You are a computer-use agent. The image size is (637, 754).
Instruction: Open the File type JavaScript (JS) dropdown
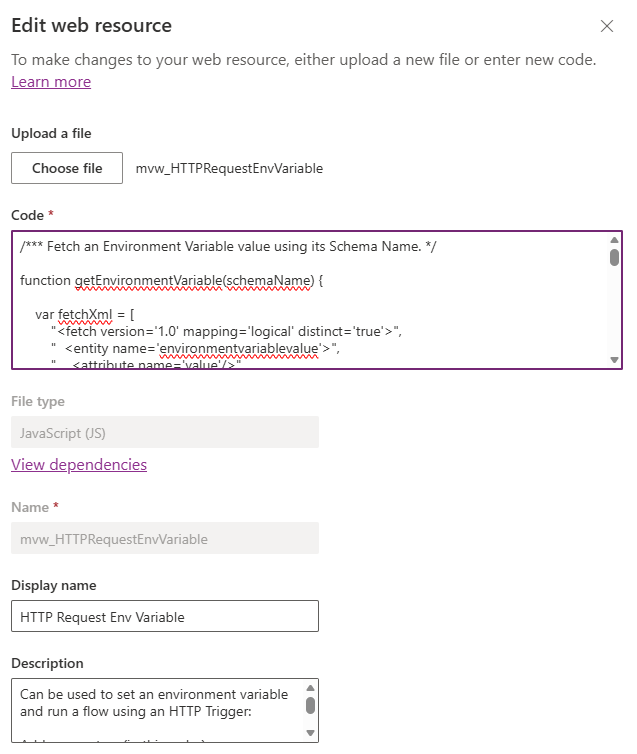click(x=165, y=432)
